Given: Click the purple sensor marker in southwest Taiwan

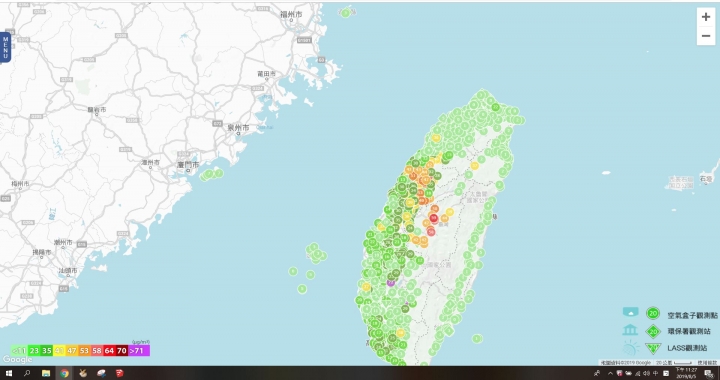Looking at the screenshot, I should [x=391, y=282].
